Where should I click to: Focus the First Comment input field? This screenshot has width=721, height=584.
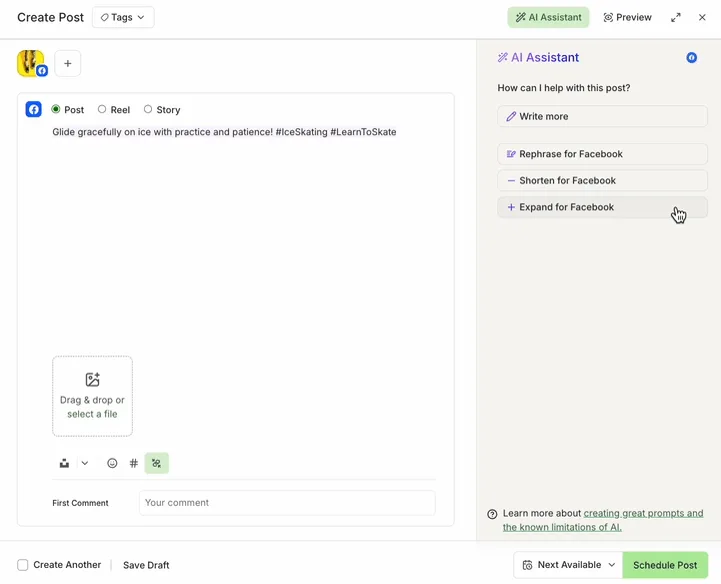pos(287,503)
